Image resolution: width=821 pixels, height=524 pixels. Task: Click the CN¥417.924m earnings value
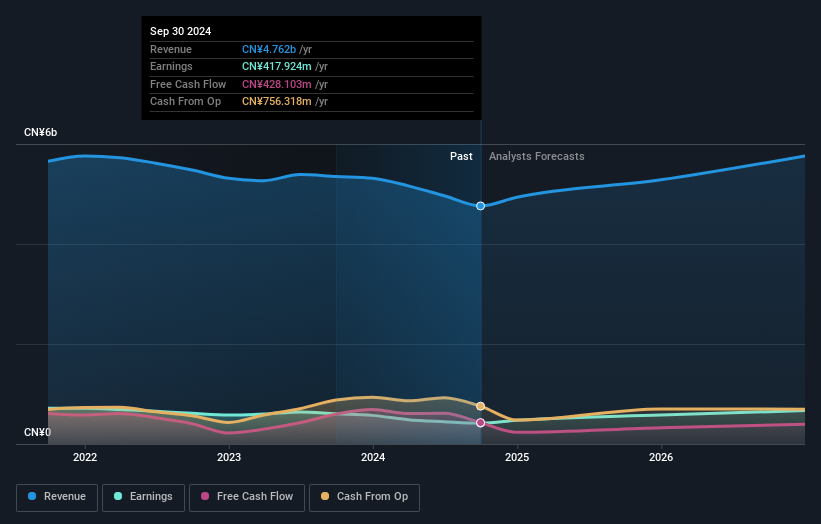(x=276, y=66)
